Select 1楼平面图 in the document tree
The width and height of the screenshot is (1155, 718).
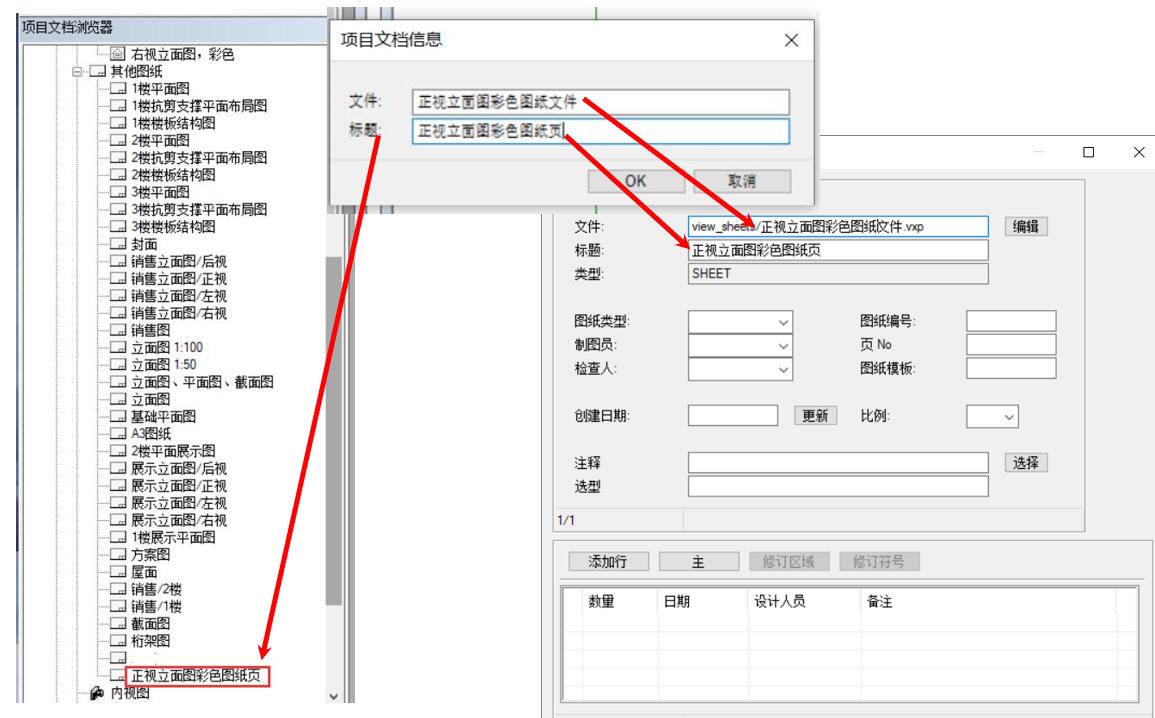click(x=160, y=88)
